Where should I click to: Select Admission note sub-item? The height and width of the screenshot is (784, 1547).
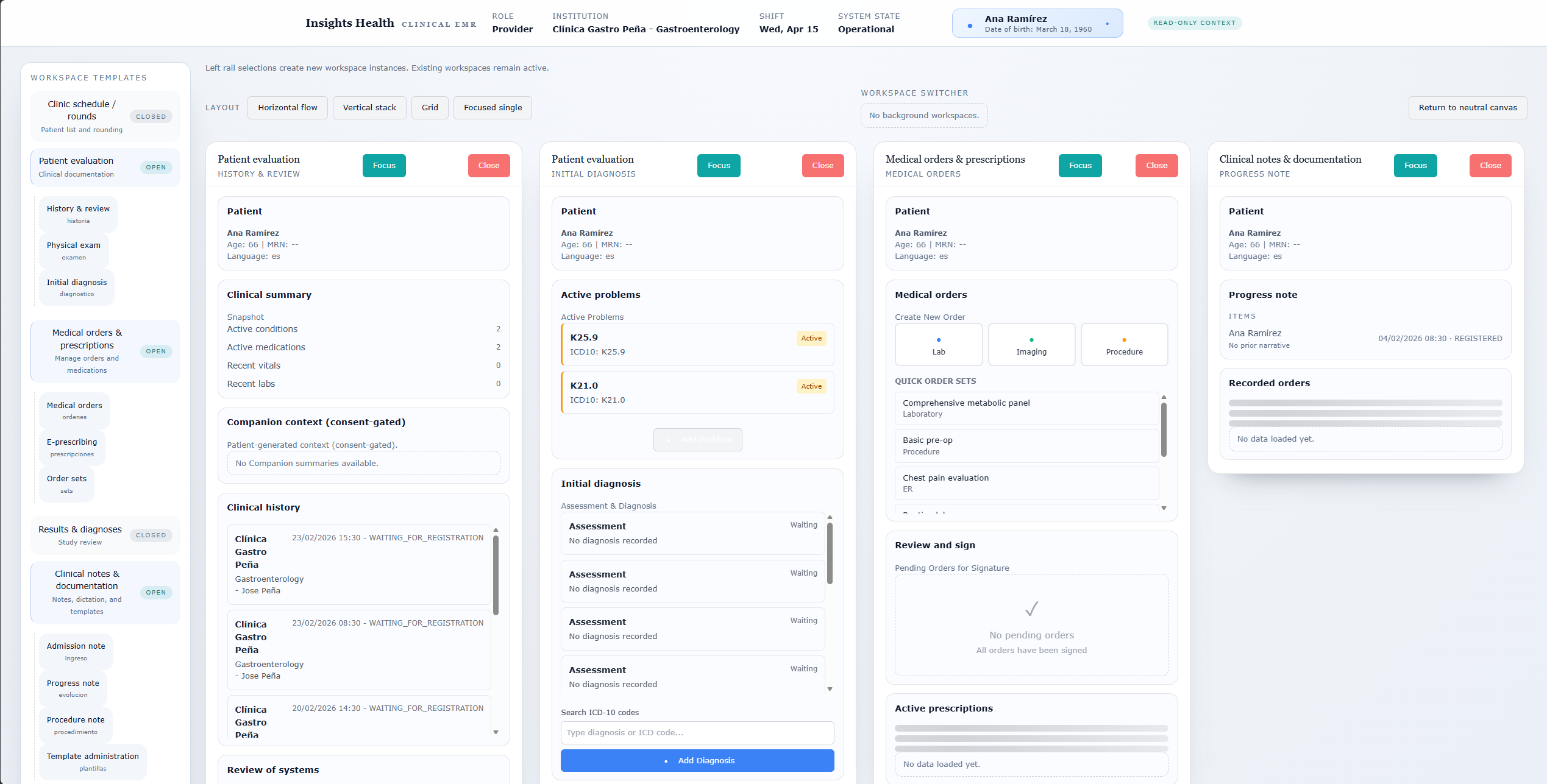(x=76, y=652)
